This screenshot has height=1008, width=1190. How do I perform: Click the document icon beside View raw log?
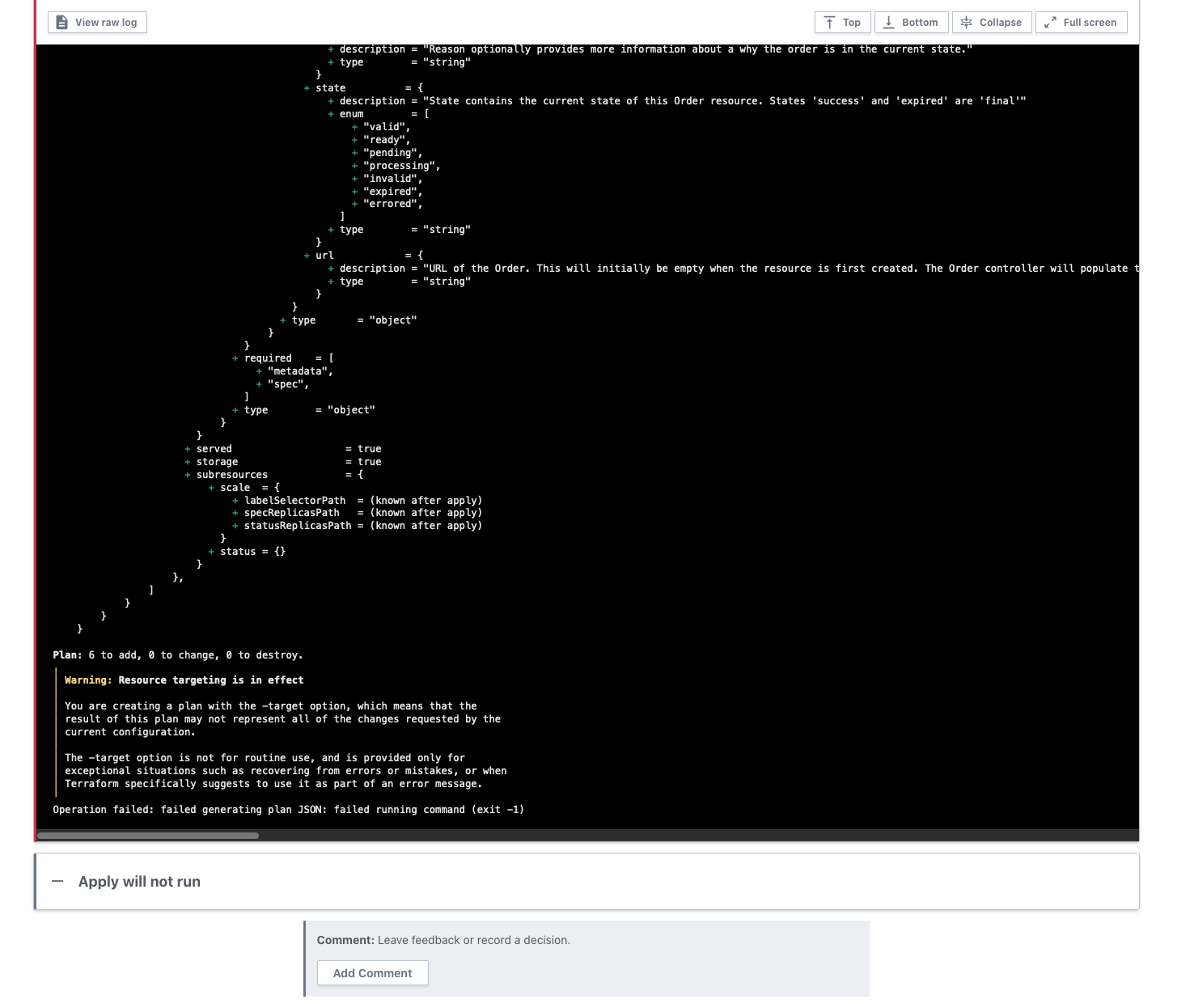(61, 22)
